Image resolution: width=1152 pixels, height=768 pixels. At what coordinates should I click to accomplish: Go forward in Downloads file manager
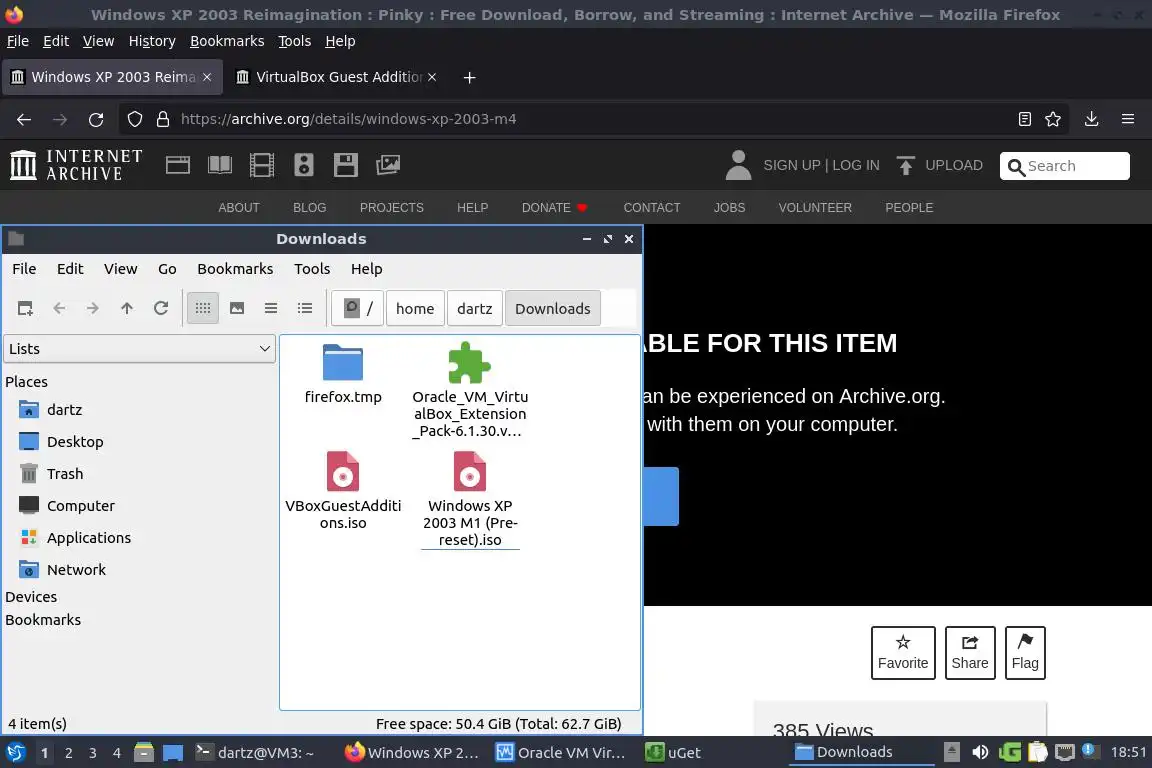tap(93, 309)
